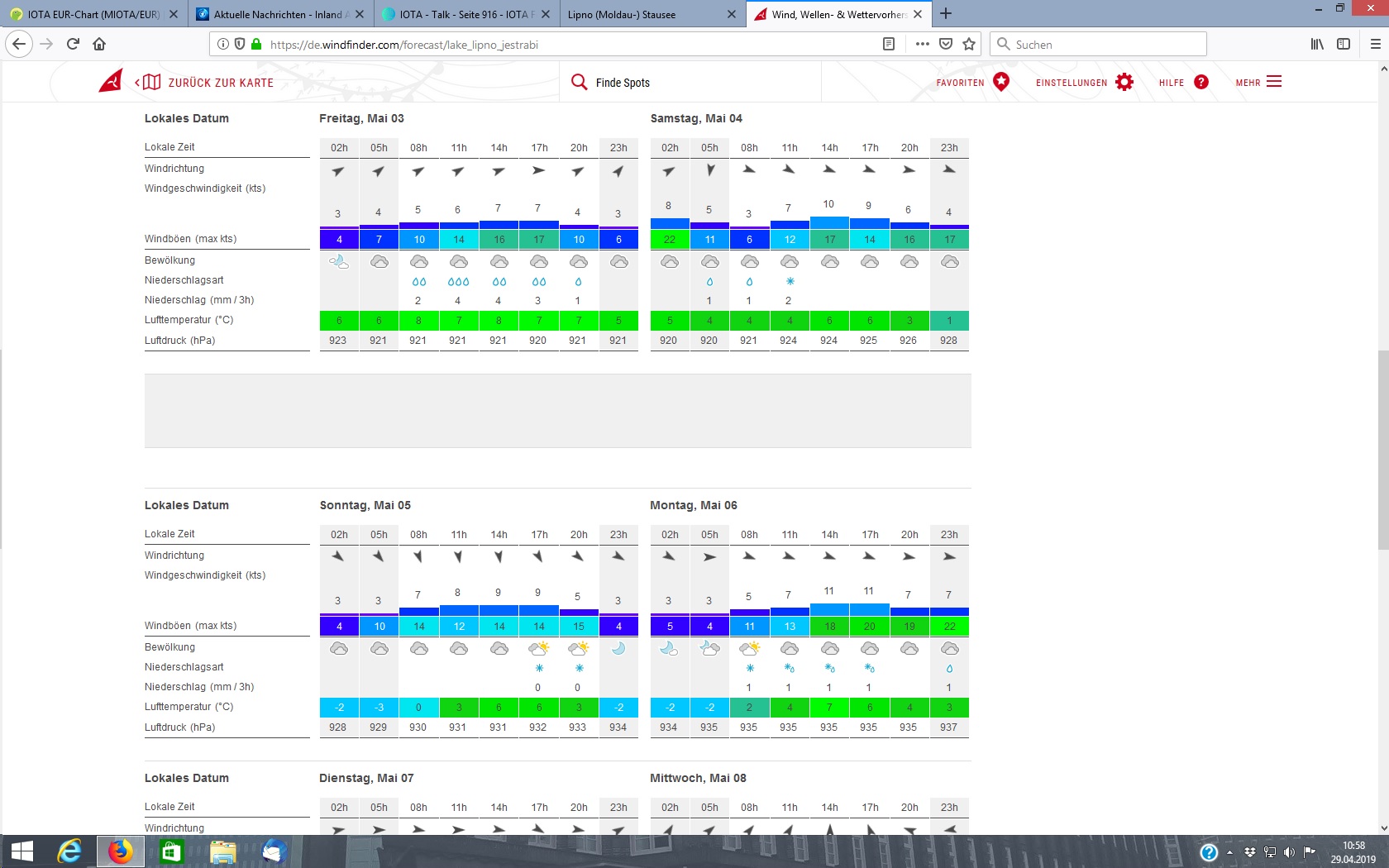Image resolution: width=1389 pixels, height=868 pixels.
Task: Open the Mehr hamburger menu
Action: tap(1273, 82)
